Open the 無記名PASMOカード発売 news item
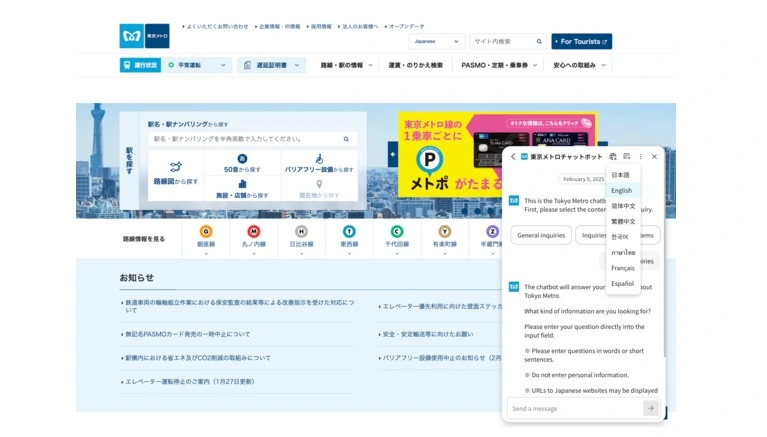767x437 pixels. tap(186, 334)
